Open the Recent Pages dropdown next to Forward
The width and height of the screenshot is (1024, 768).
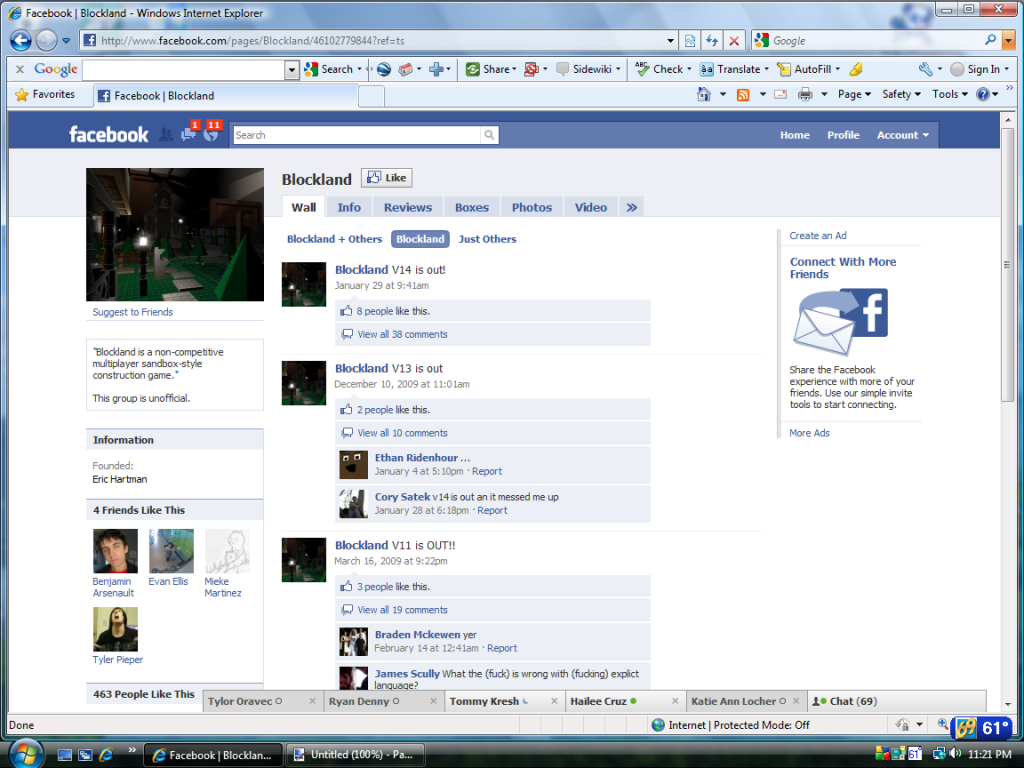click(66, 40)
